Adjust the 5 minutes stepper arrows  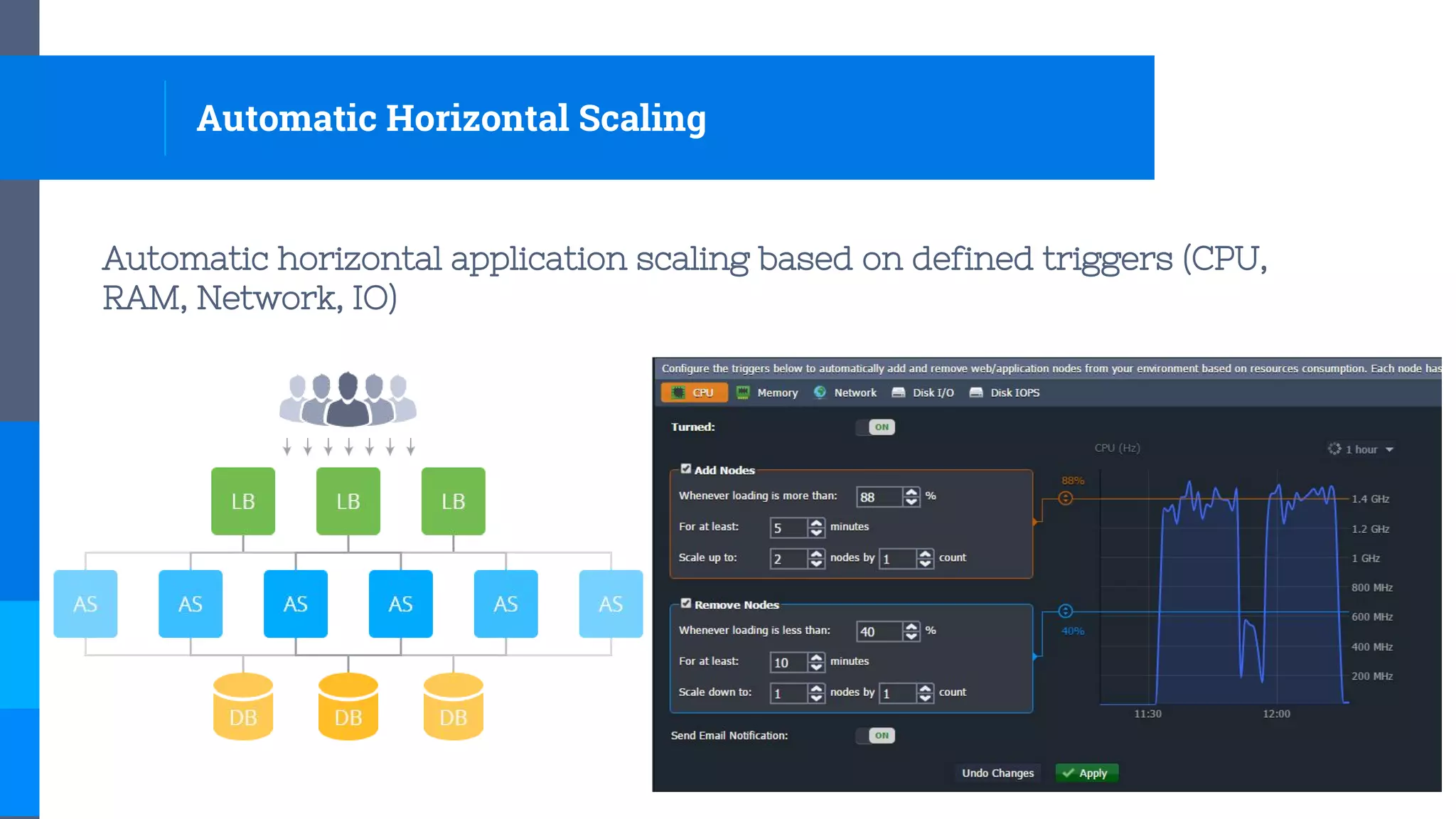pos(816,528)
